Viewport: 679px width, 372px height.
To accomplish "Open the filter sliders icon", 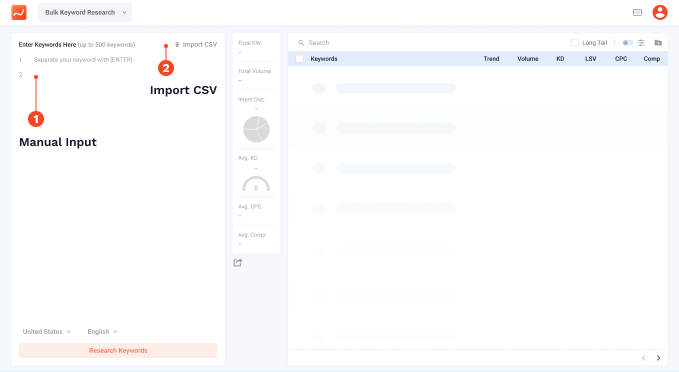I will (x=641, y=43).
